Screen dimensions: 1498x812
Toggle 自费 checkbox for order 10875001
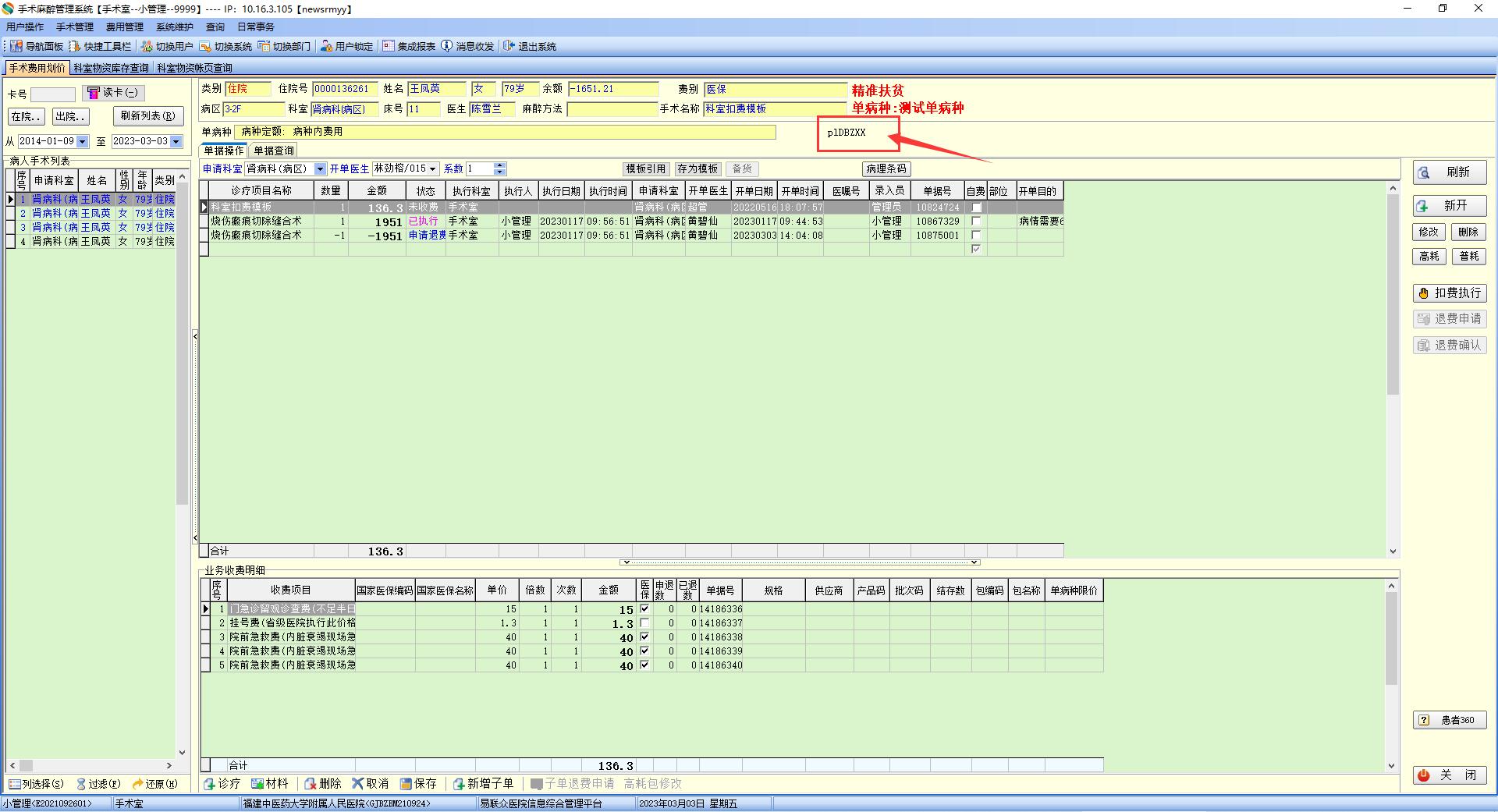tap(976, 236)
